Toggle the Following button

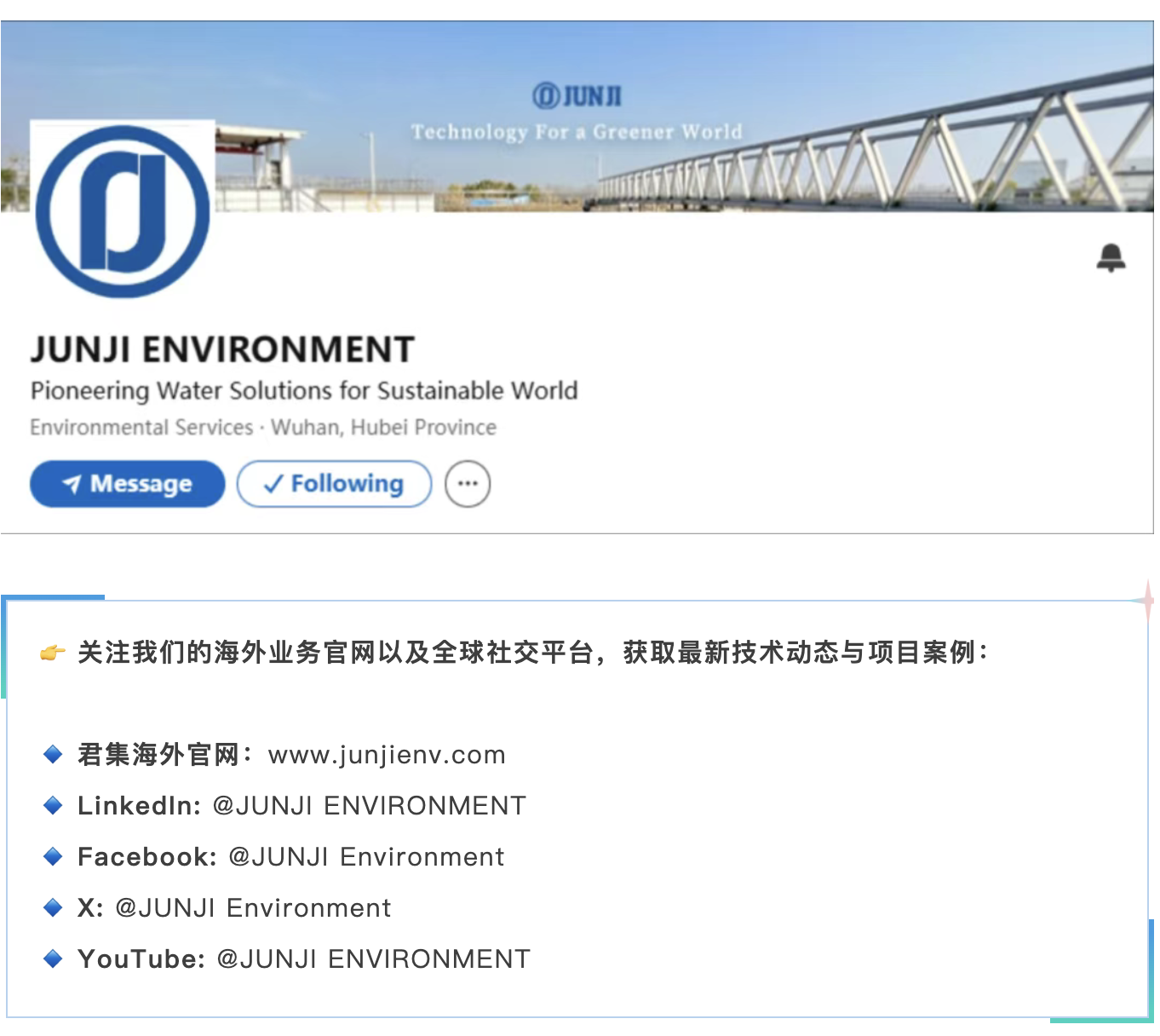tap(334, 484)
